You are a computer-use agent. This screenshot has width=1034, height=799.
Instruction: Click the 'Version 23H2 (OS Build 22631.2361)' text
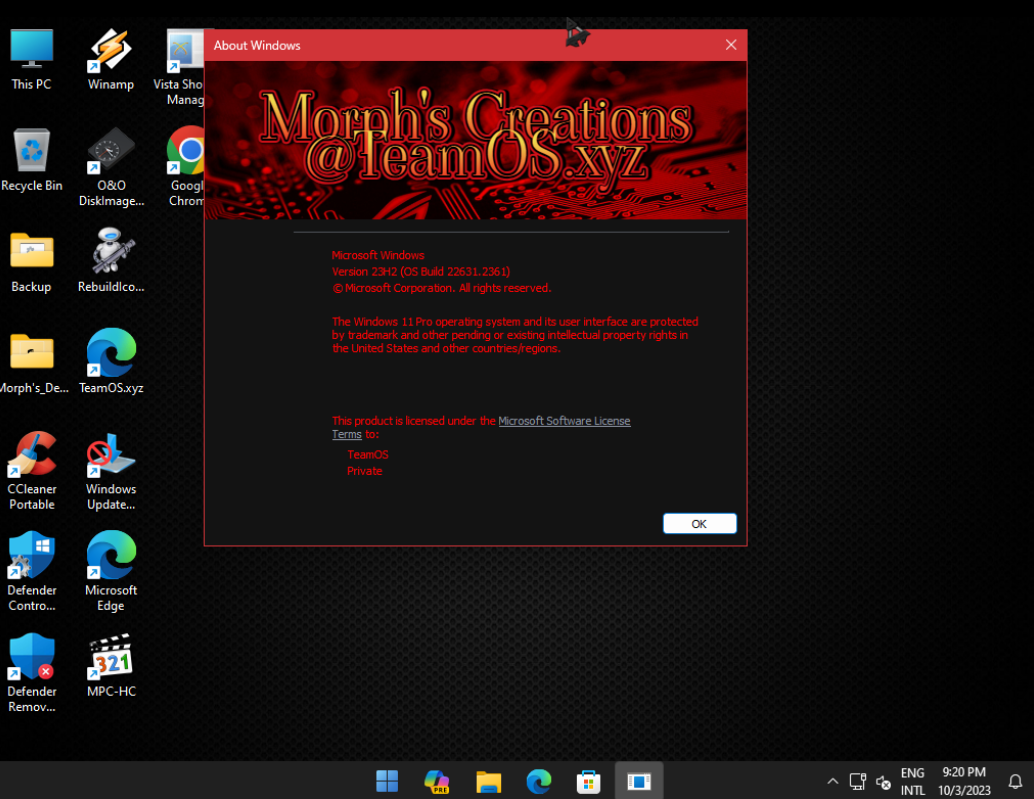tap(421, 272)
